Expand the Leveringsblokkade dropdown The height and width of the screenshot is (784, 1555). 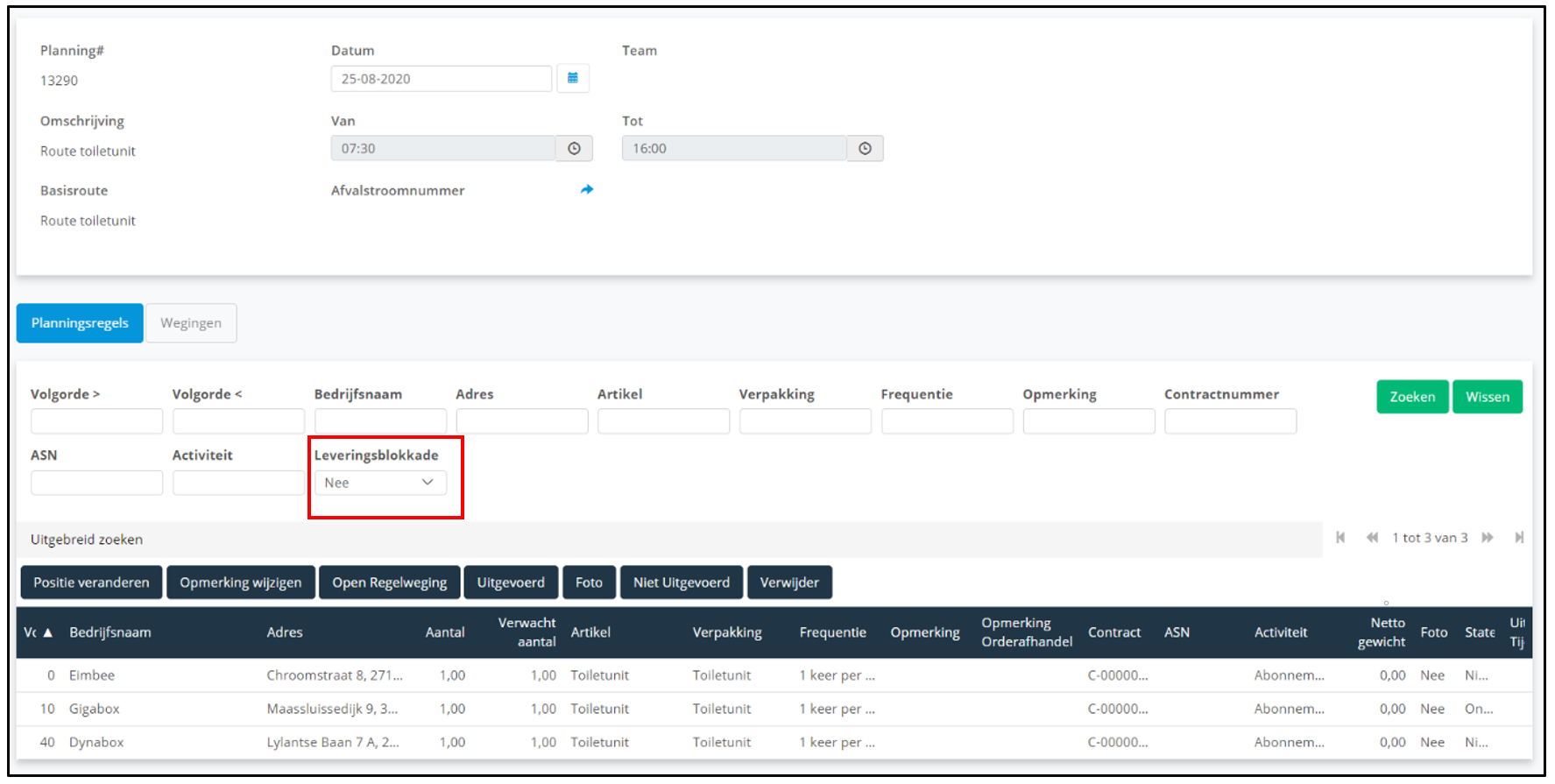pos(380,483)
